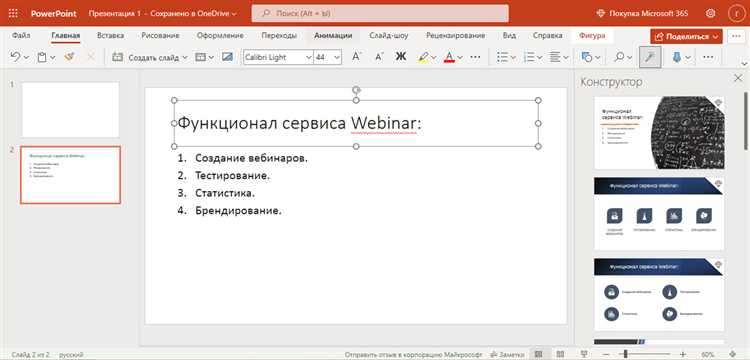Screen dimensions: 750x360
Task: Click Покупка Microsoft 365 link
Action: tap(643, 13)
